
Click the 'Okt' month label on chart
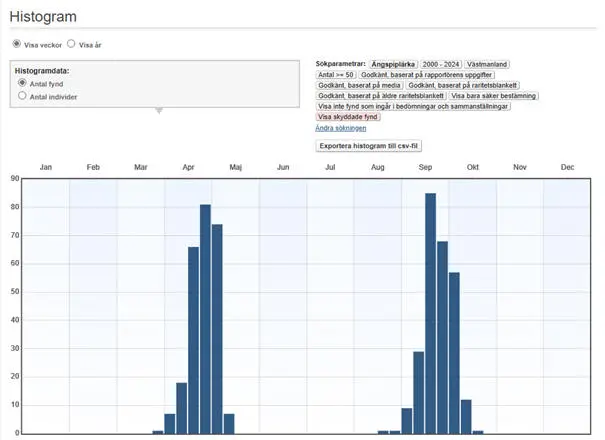pos(473,167)
